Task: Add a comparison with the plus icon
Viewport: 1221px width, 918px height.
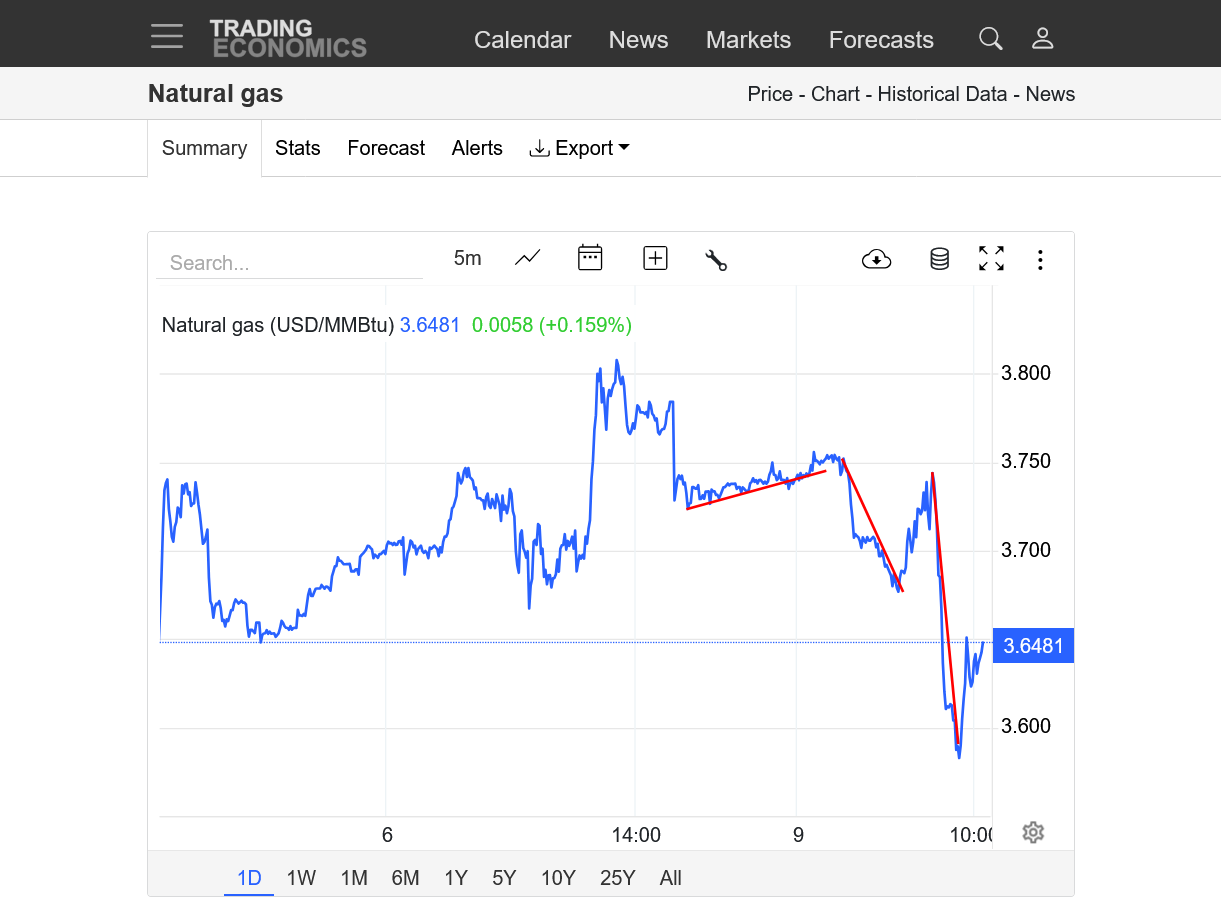Action: [655, 258]
